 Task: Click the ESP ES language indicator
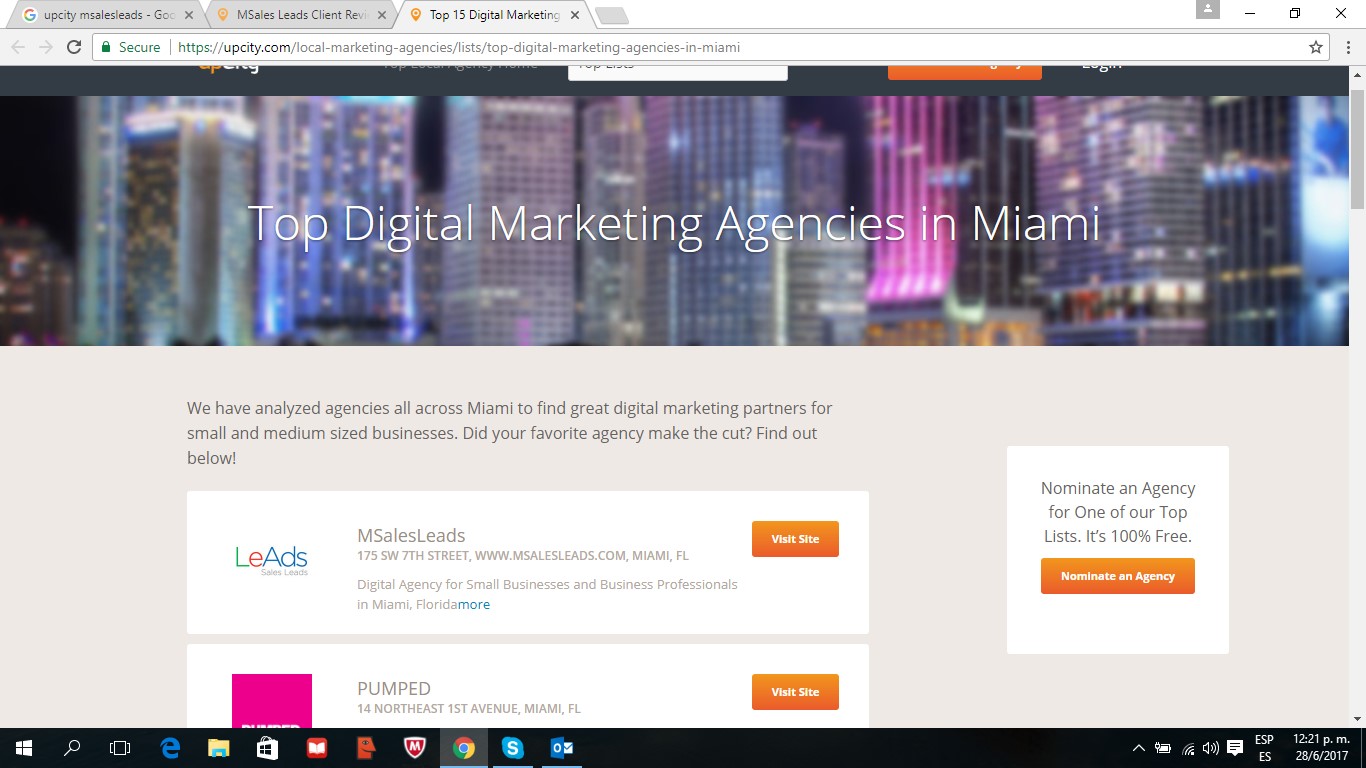tap(1265, 748)
